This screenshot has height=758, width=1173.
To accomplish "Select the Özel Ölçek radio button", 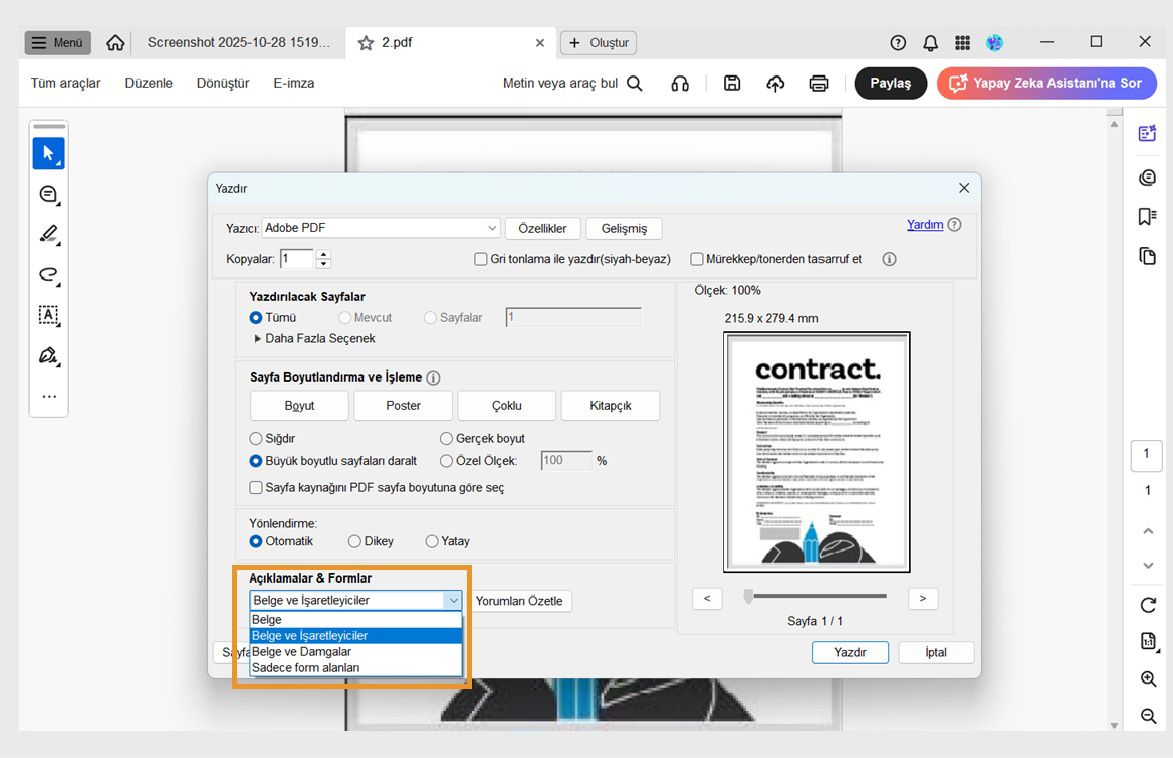I will coord(447,461).
